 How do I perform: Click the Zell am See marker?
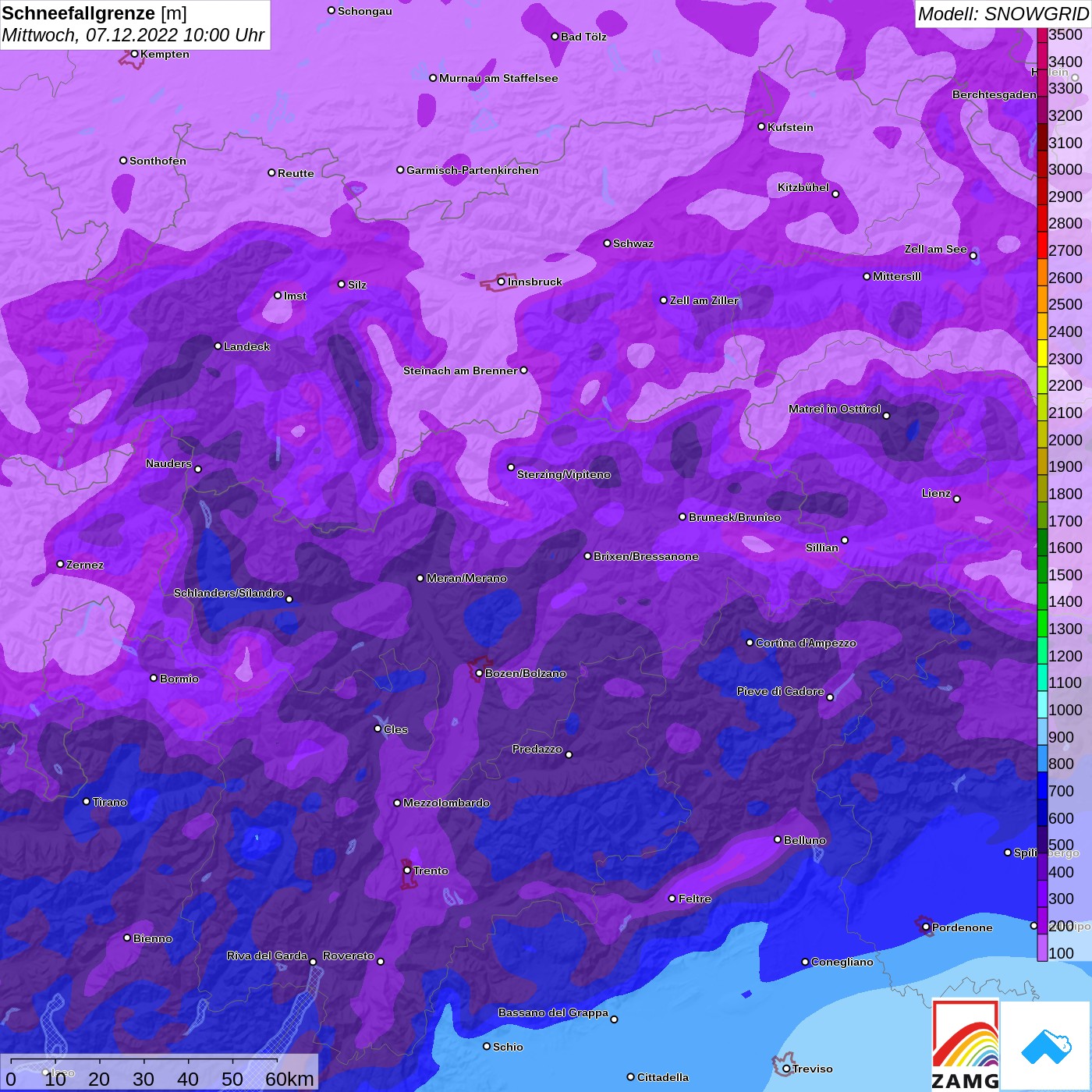(973, 256)
